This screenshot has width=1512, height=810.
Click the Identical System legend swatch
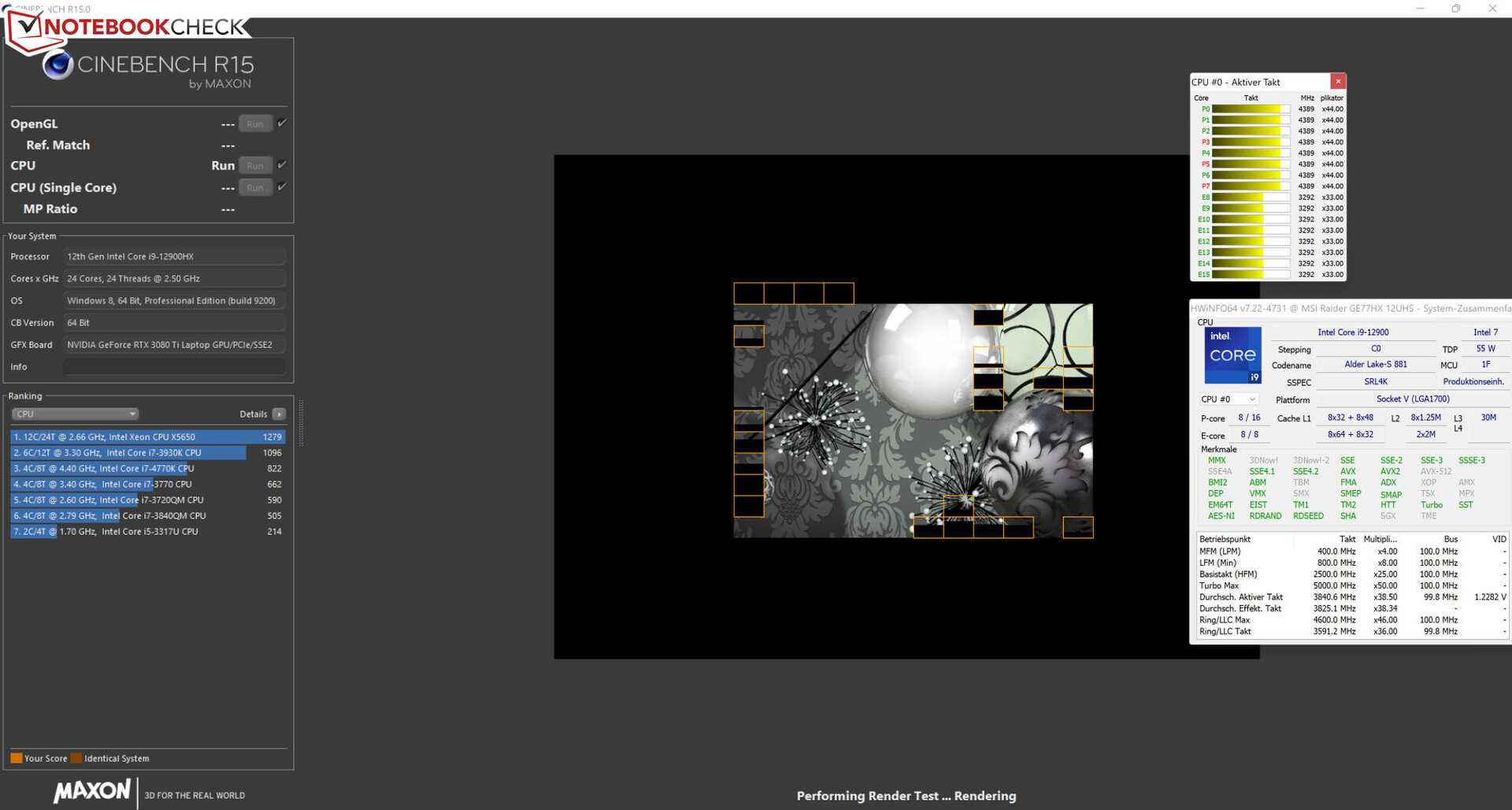pyautogui.click(x=76, y=759)
